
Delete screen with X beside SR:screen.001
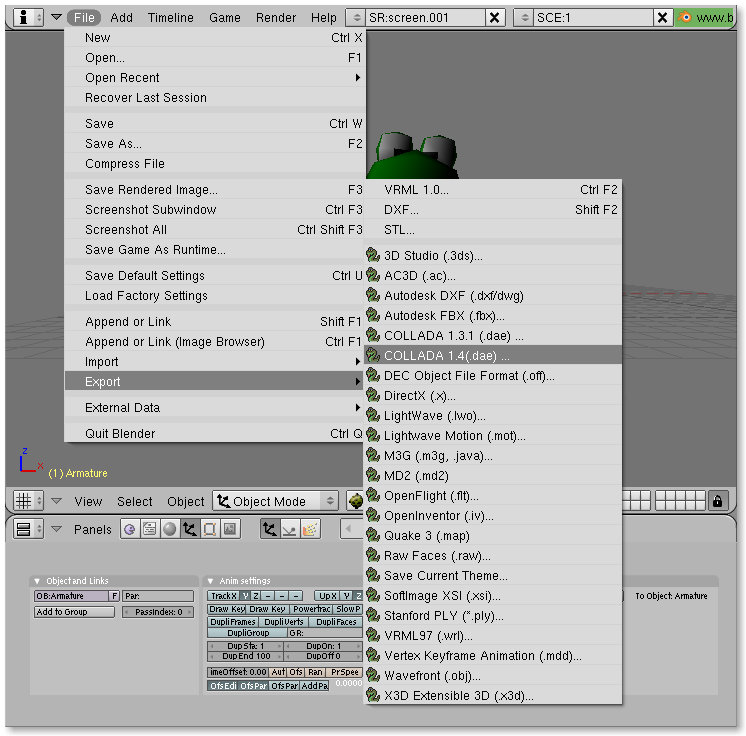(495, 18)
